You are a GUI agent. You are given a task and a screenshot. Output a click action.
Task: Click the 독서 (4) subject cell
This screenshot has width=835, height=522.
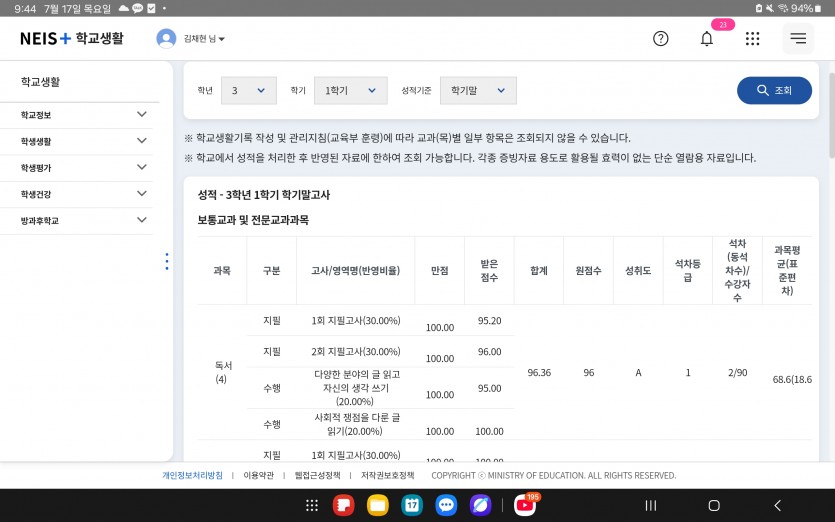pos(222,372)
